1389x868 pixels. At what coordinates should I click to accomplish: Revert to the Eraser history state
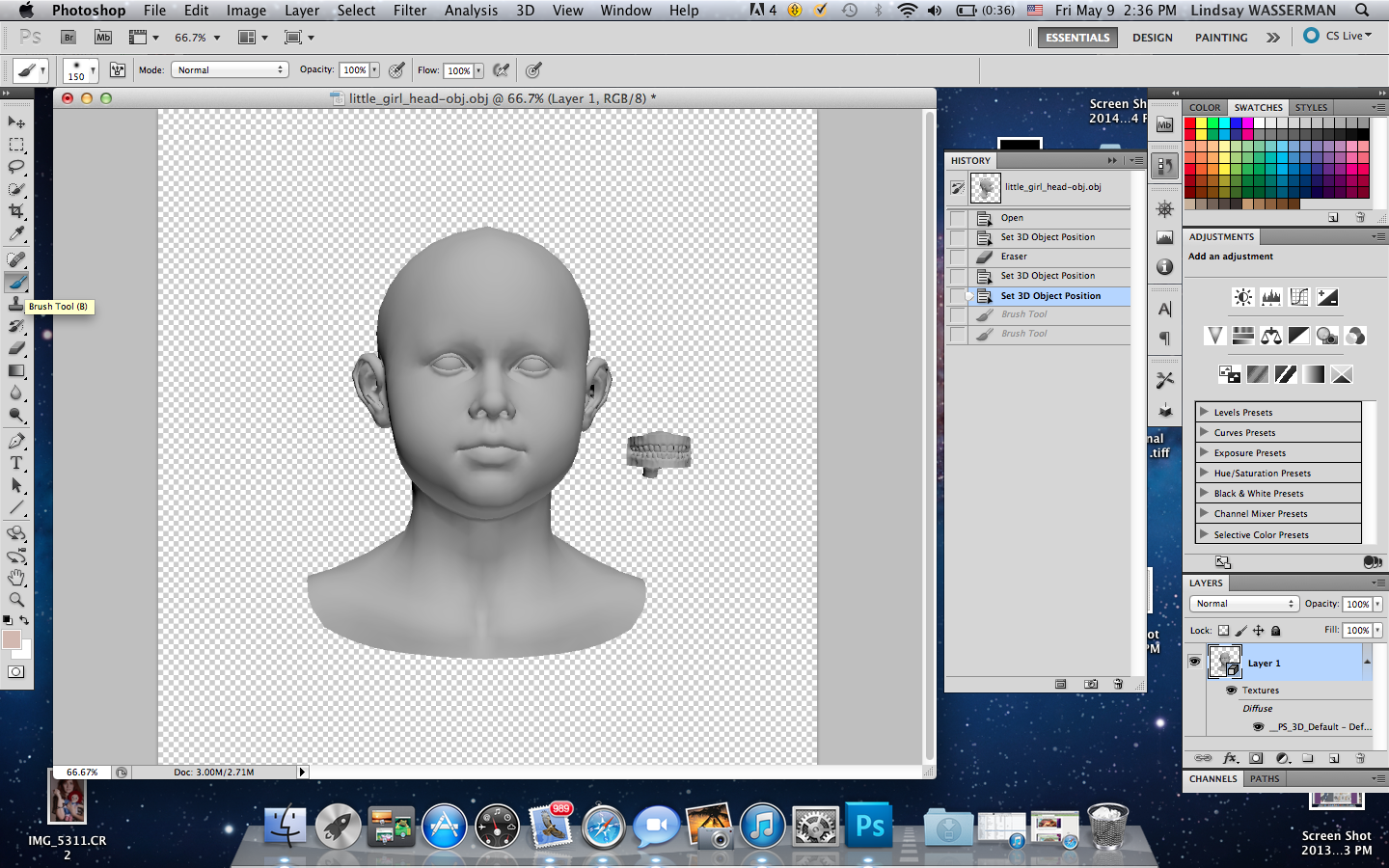coord(1014,257)
